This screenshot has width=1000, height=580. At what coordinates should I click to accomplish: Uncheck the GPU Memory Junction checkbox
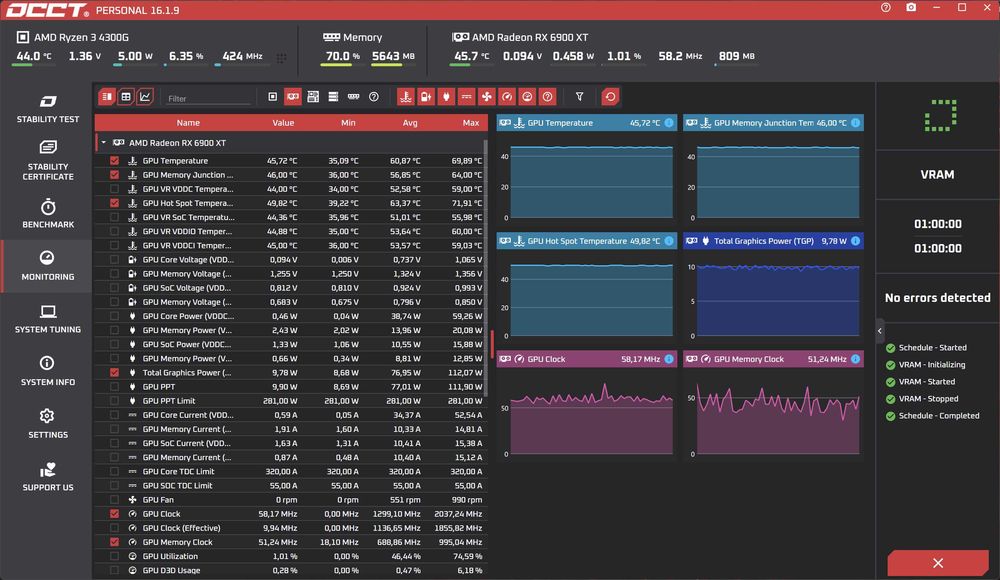pos(114,175)
